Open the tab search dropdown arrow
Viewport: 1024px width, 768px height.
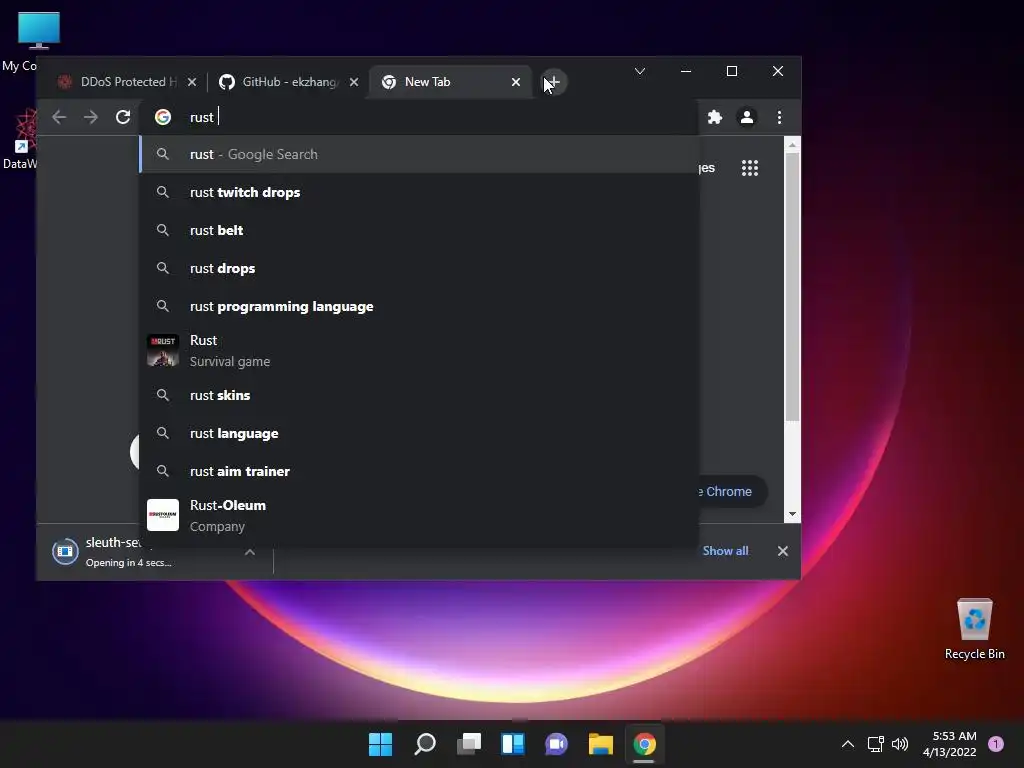640,71
